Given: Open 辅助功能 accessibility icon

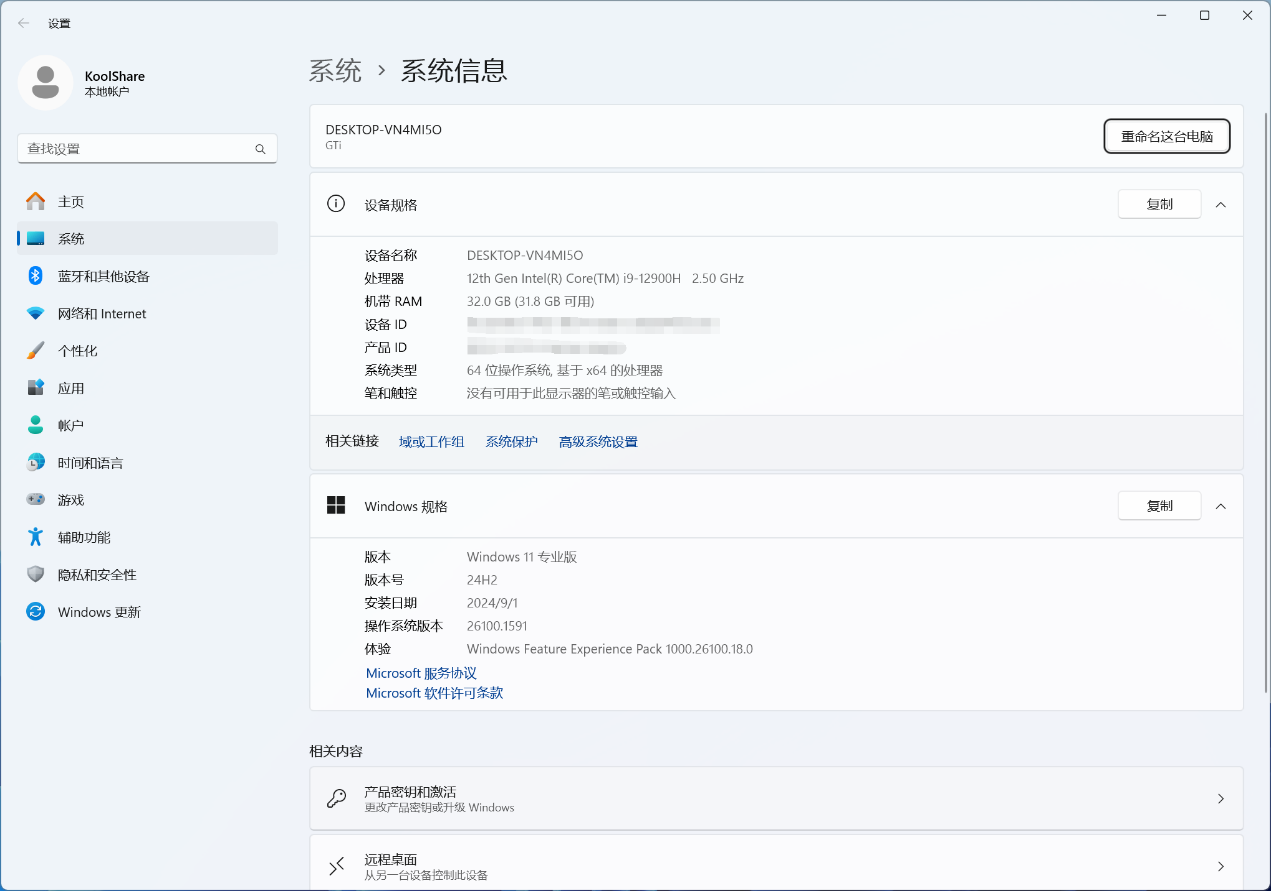Looking at the screenshot, I should (36, 537).
